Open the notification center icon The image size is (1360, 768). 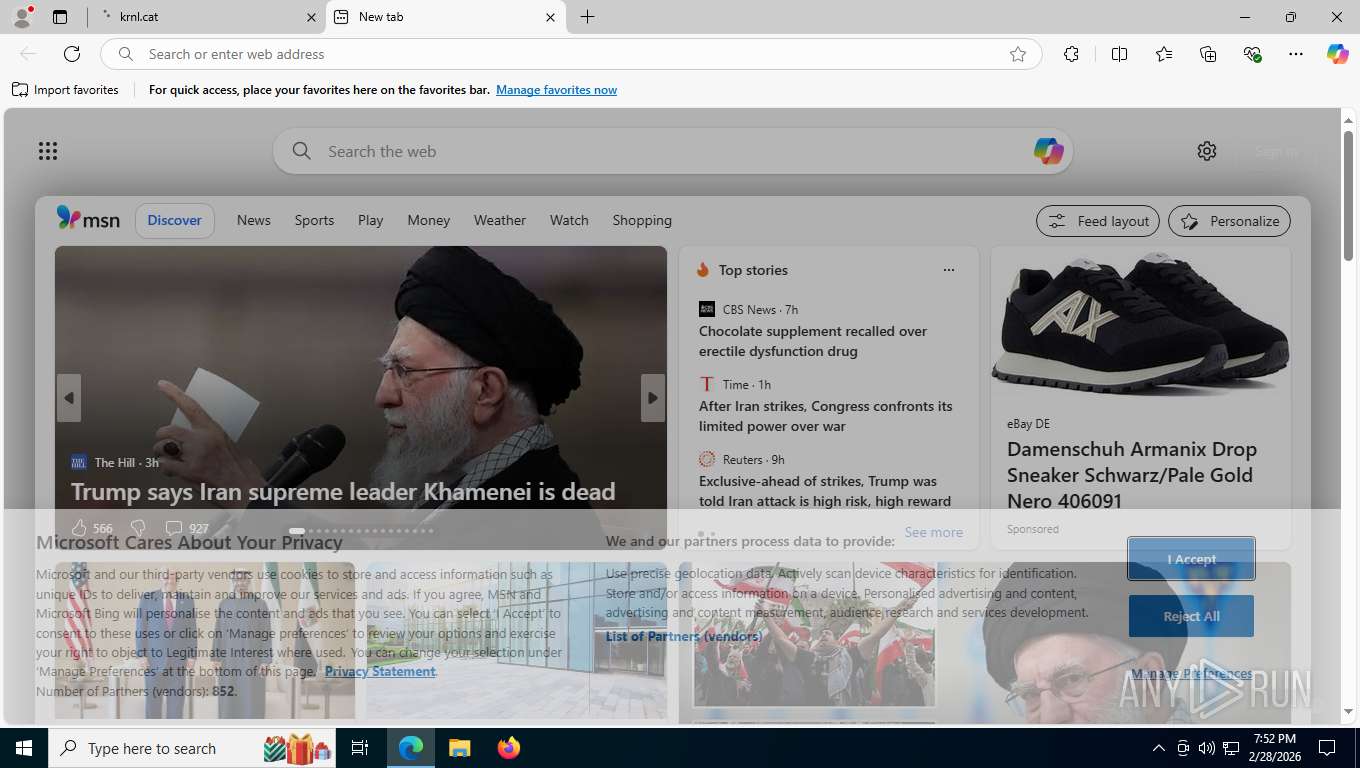(1327, 748)
